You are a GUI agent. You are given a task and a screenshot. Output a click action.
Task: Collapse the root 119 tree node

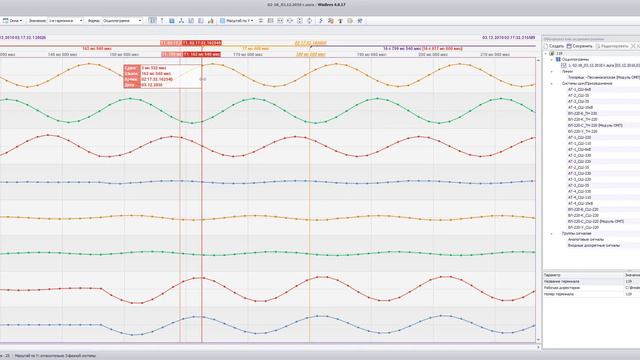546,53
